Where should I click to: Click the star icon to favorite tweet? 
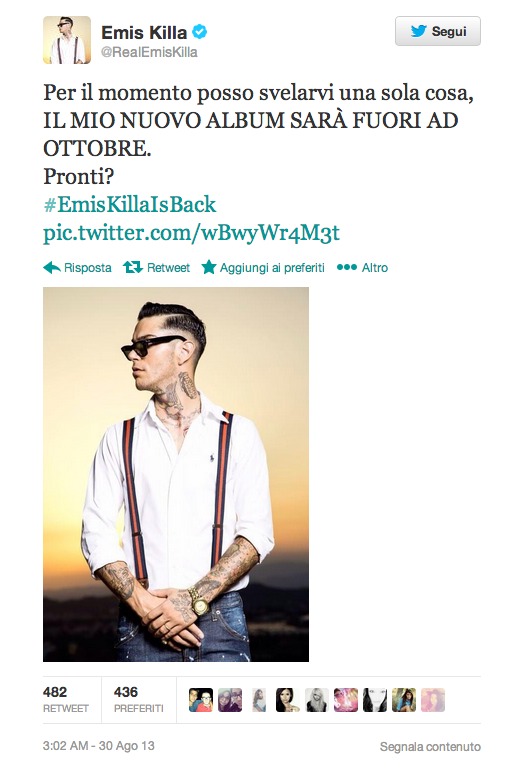[209, 267]
